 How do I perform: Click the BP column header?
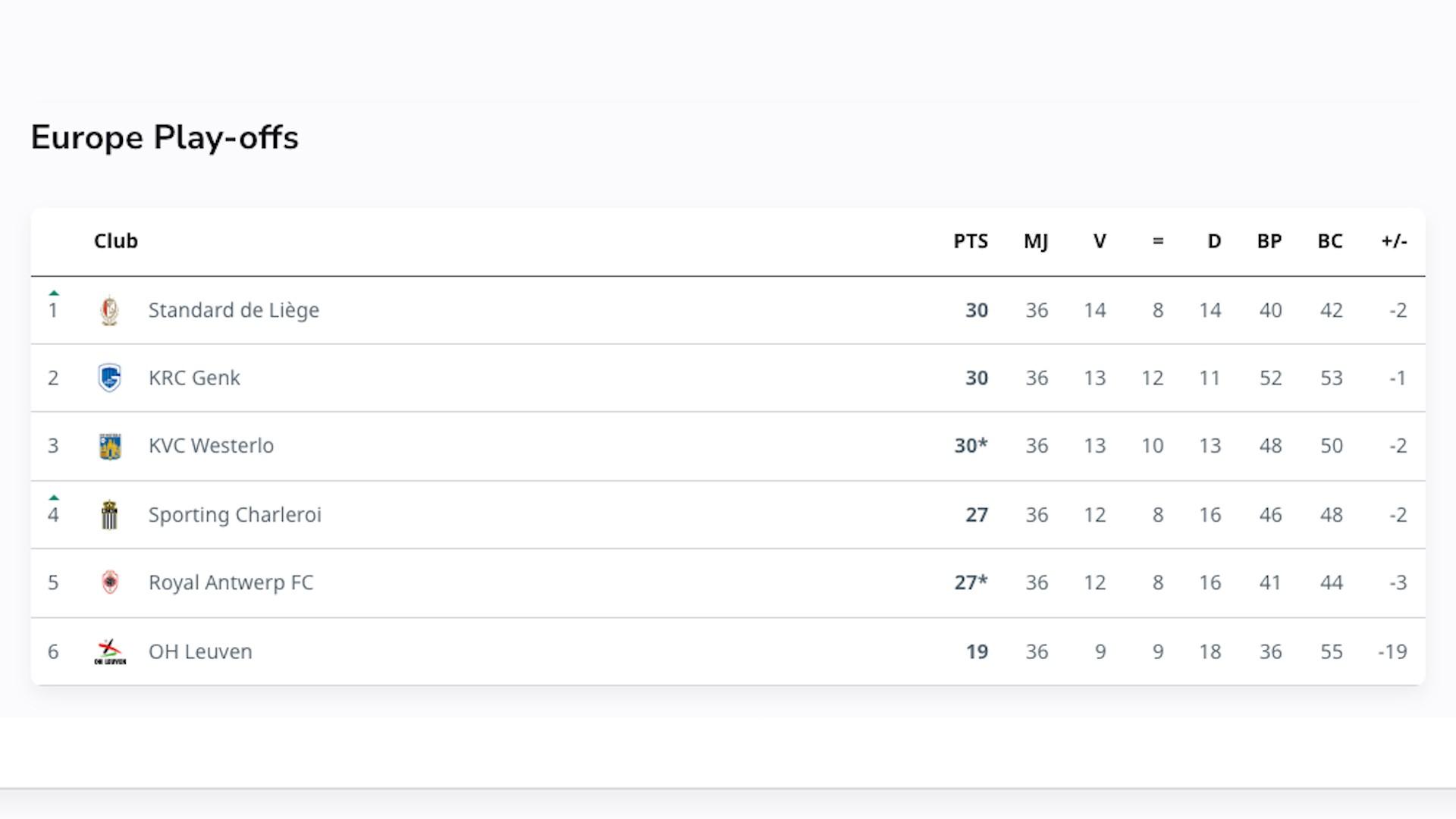pos(1269,241)
